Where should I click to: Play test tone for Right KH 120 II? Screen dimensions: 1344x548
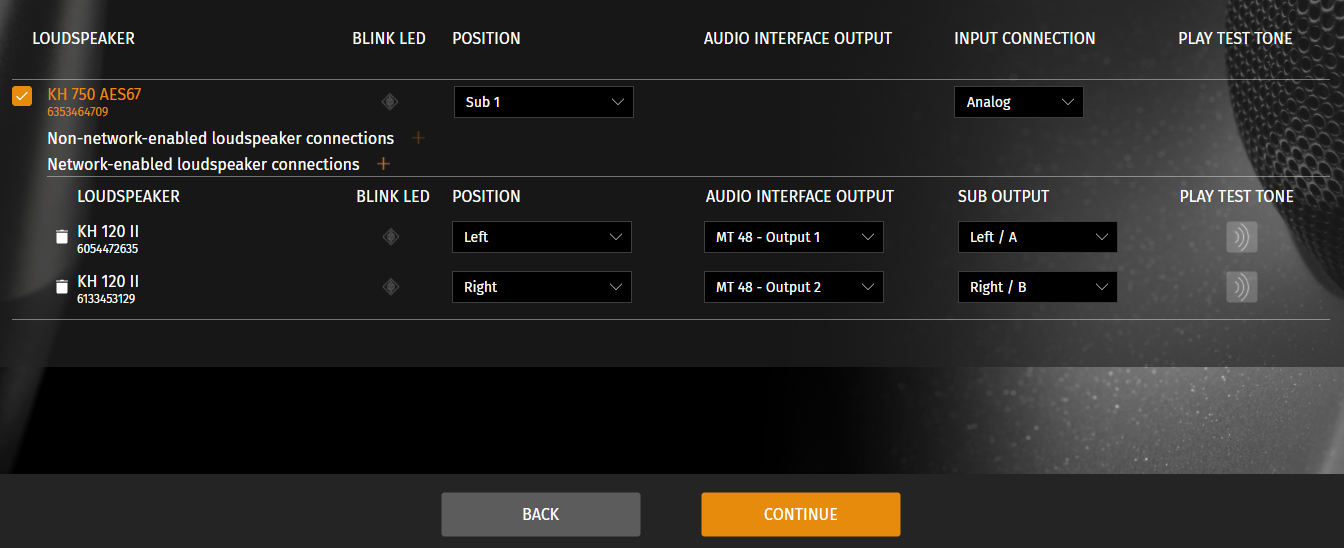(1241, 287)
